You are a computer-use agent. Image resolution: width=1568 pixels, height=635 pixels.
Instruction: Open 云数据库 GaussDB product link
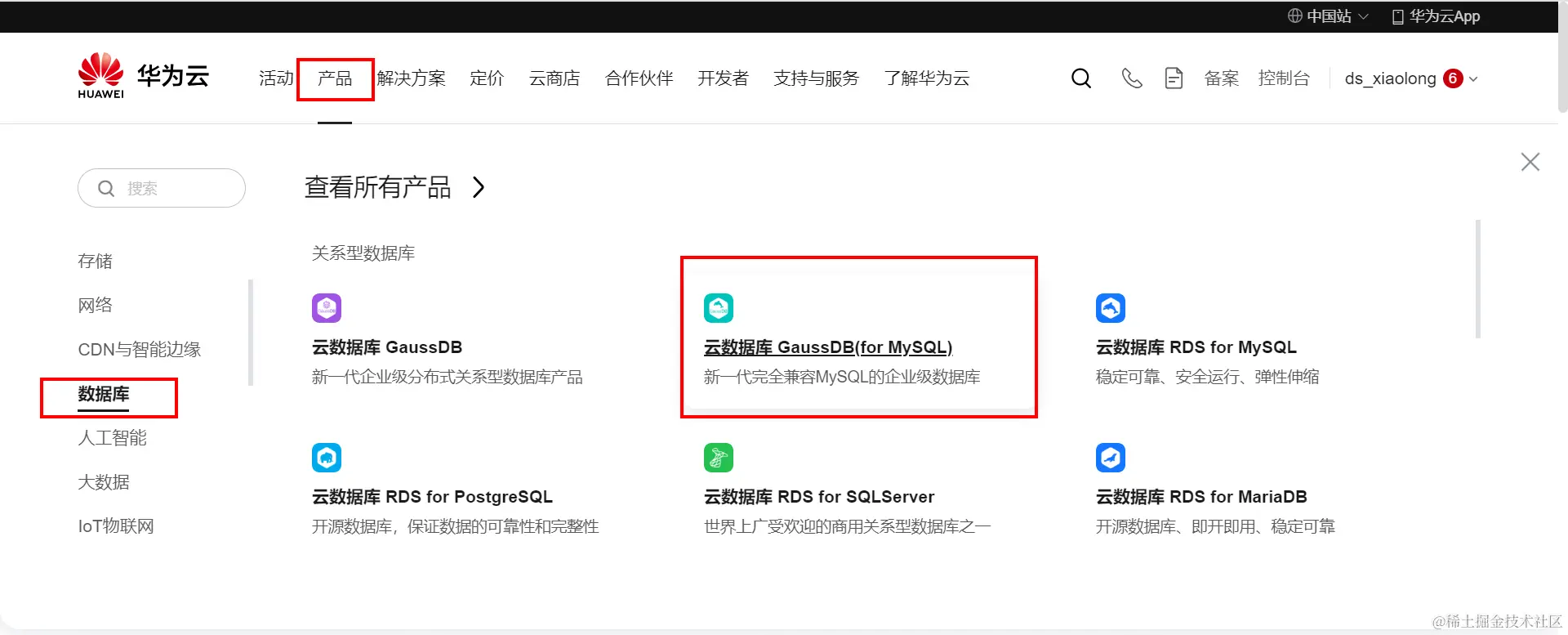387,347
